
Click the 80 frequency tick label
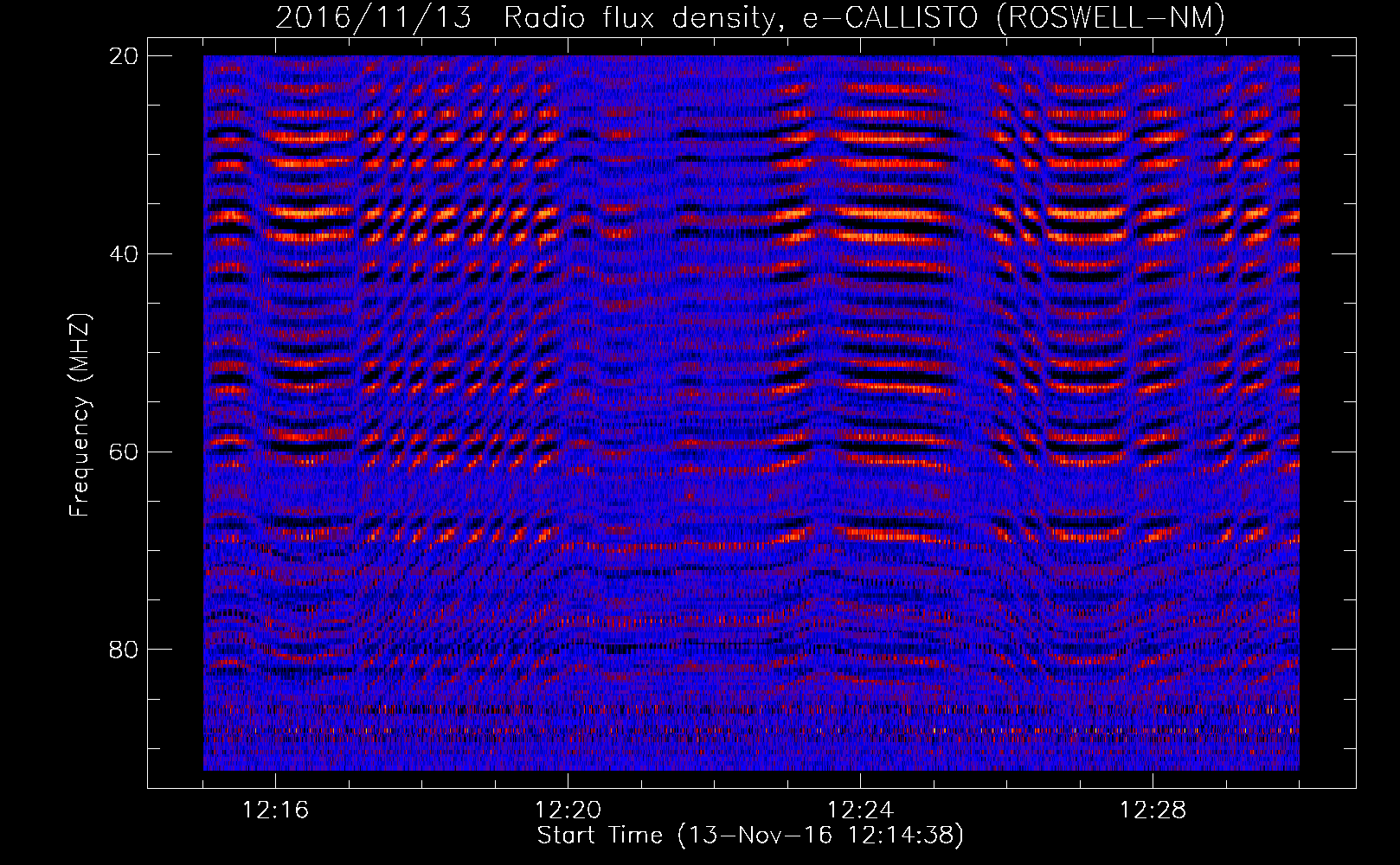point(125,650)
